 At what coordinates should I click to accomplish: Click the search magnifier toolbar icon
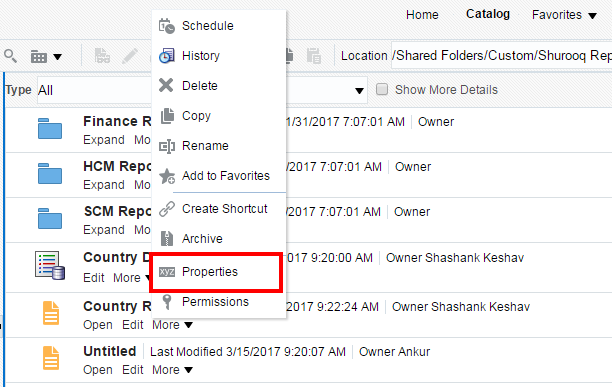(x=11, y=56)
